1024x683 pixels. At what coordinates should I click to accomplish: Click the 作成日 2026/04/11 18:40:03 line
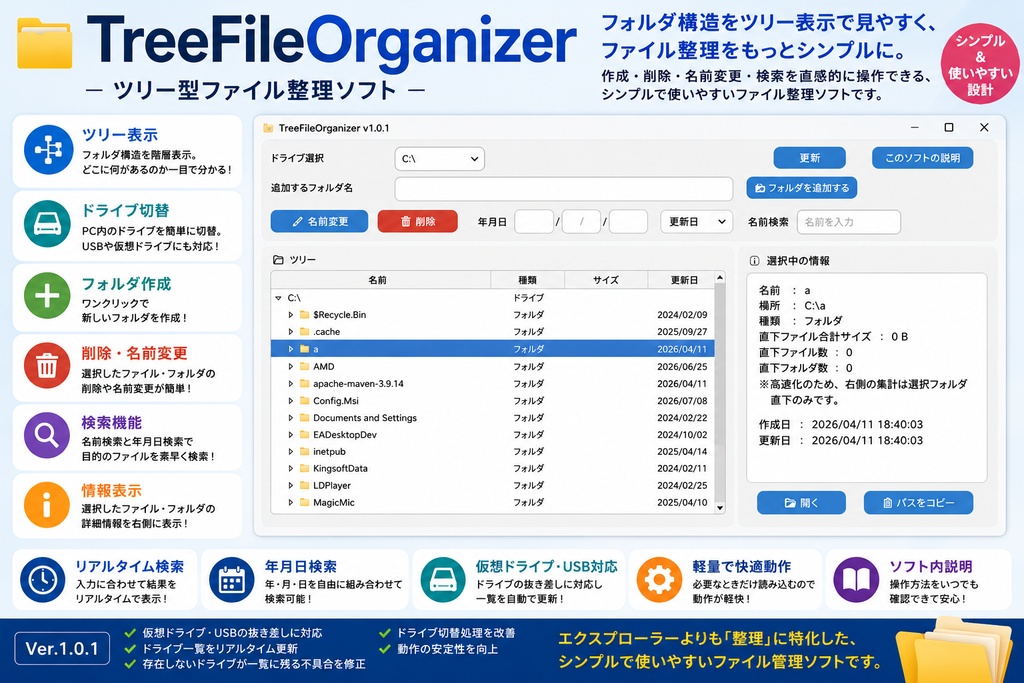841,424
